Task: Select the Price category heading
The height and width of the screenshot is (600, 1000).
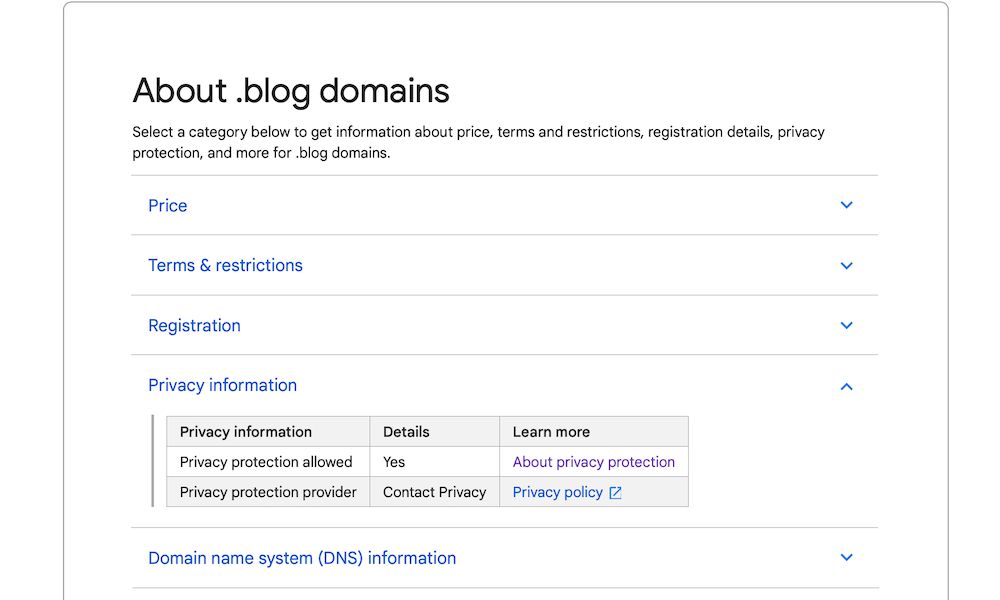Action: pyautogui.click(x=167, y=205)
